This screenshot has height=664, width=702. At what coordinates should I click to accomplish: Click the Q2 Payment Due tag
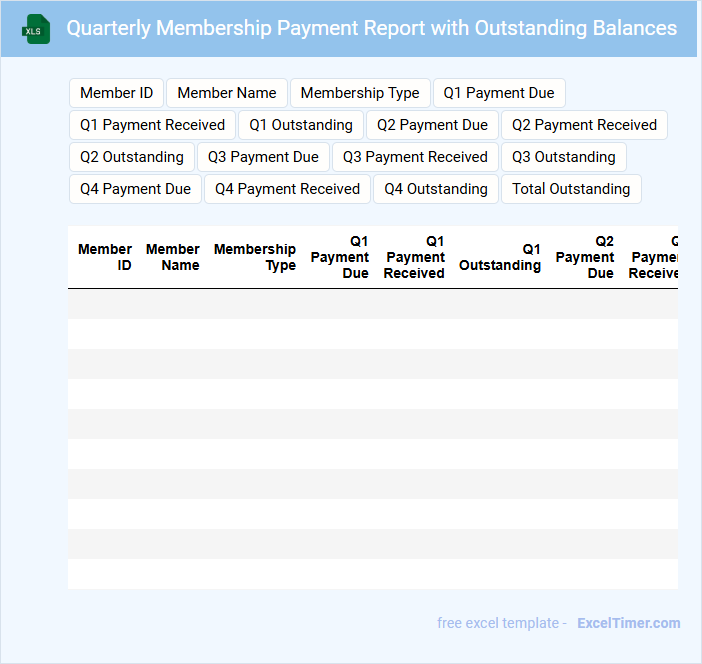pos(432,125)
